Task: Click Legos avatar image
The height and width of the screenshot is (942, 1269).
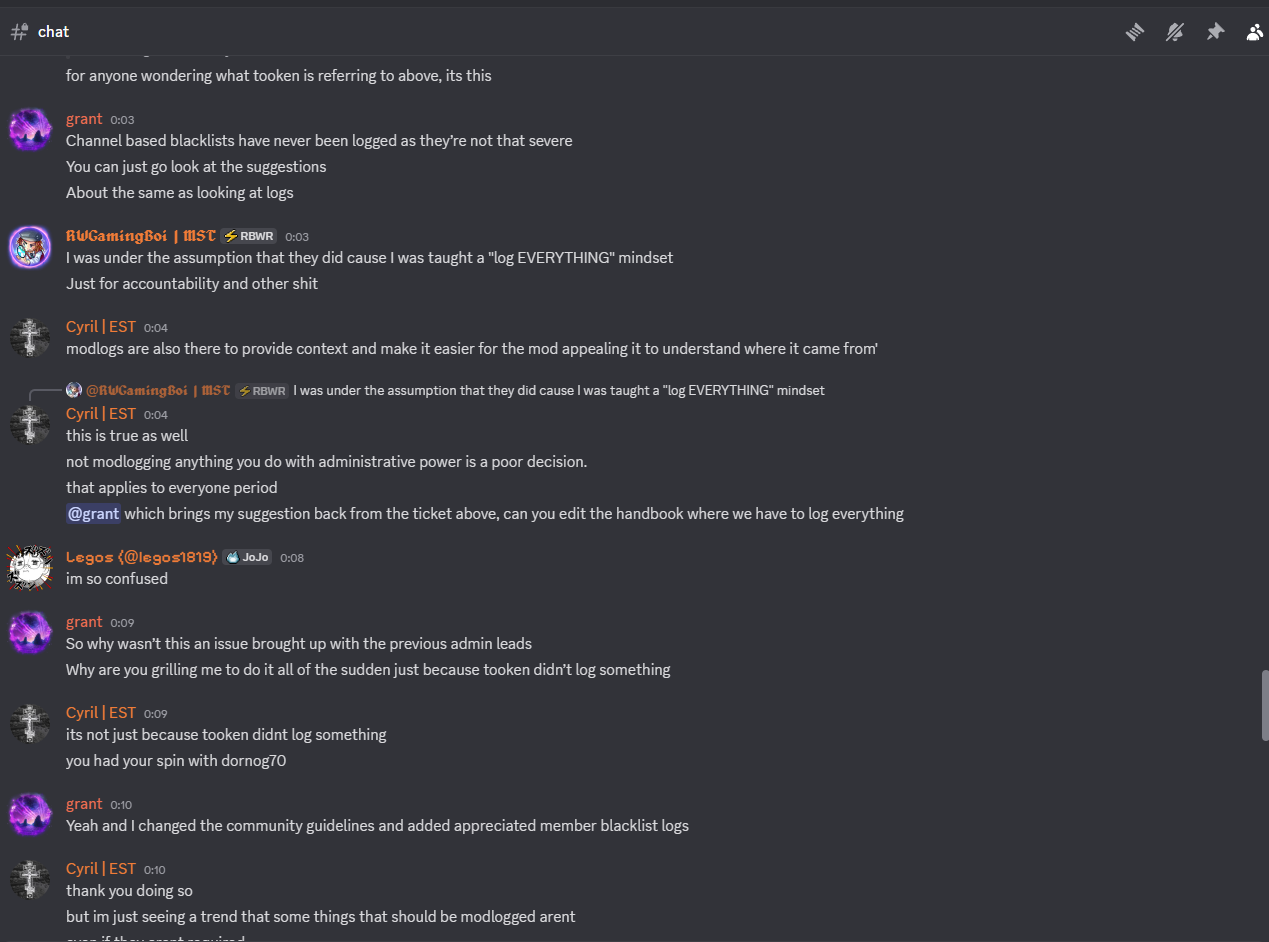Action: pos(30,568)
